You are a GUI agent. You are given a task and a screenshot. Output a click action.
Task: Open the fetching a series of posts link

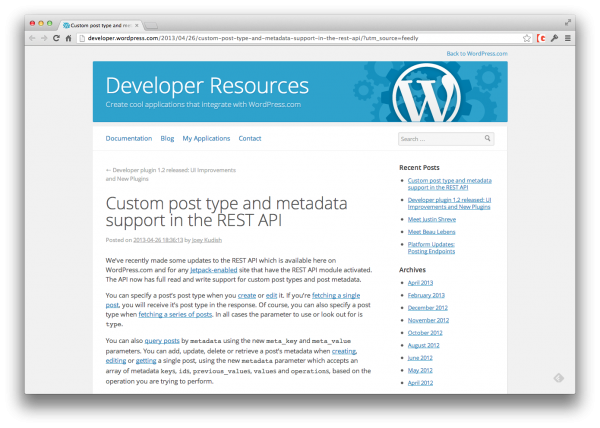[x=175, y=314]
